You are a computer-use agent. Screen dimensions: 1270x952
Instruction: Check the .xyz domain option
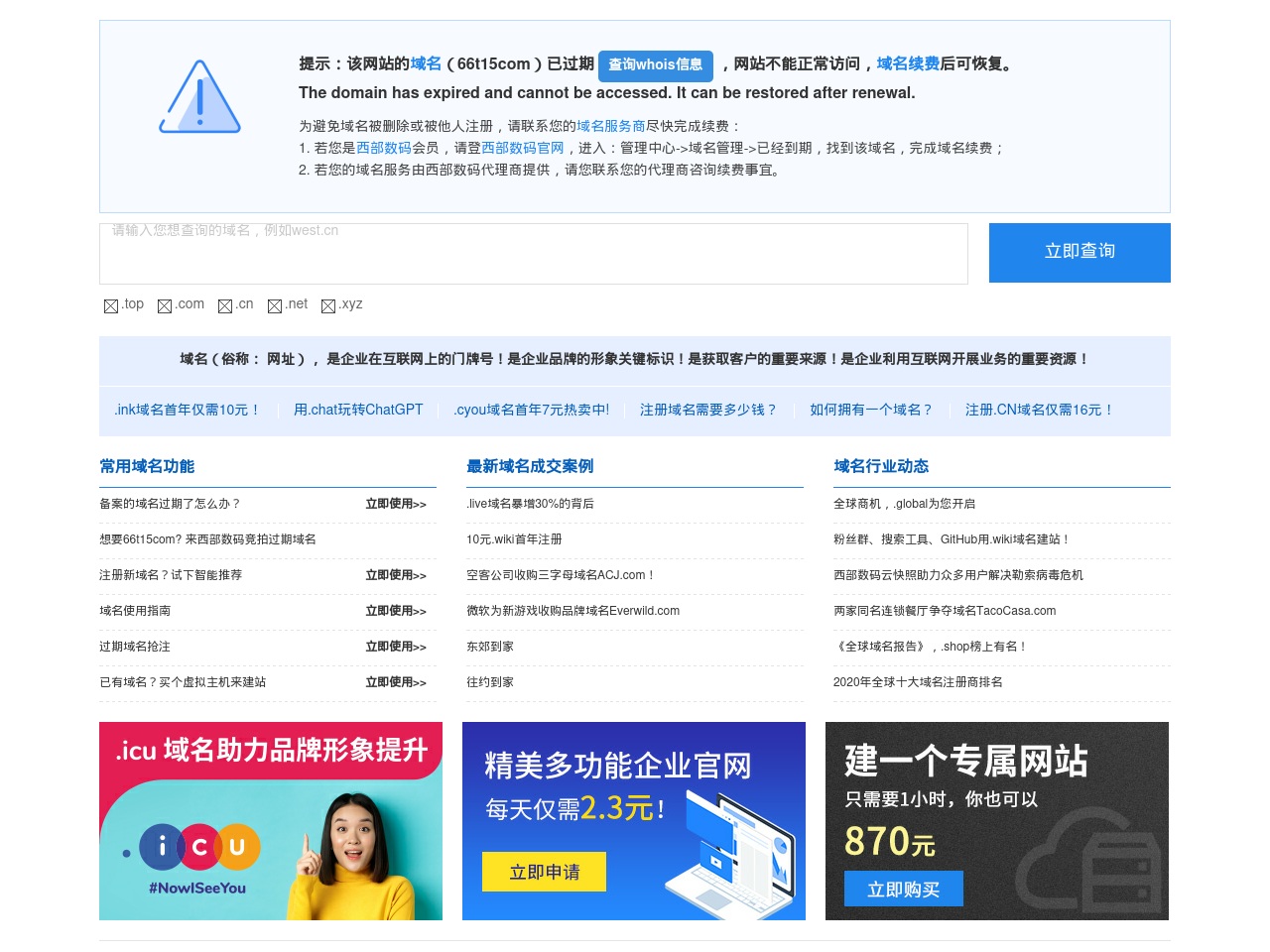(328, 305)
